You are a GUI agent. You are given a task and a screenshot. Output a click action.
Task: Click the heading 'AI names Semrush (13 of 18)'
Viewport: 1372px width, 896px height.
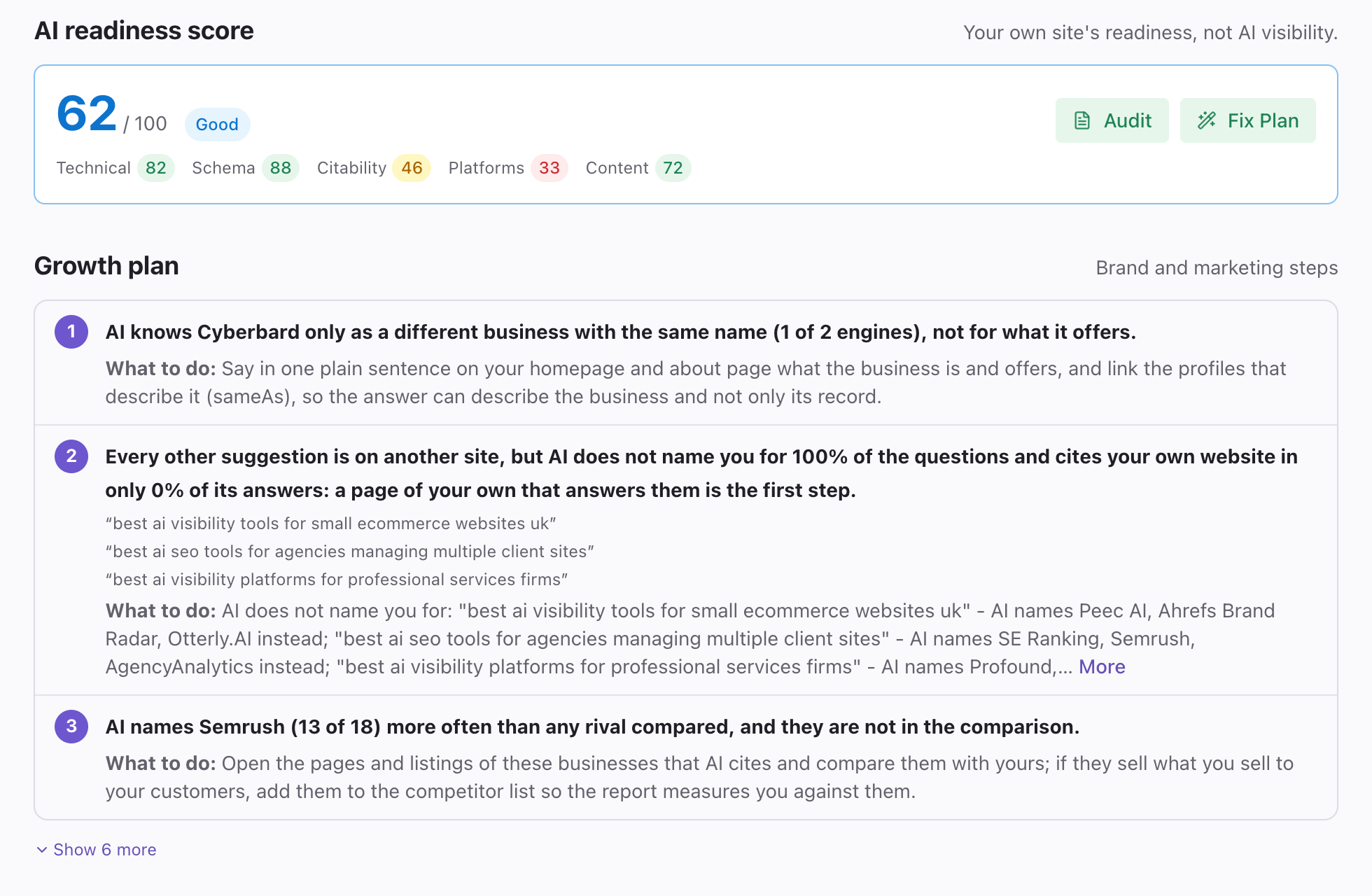[x=592, y=727]
